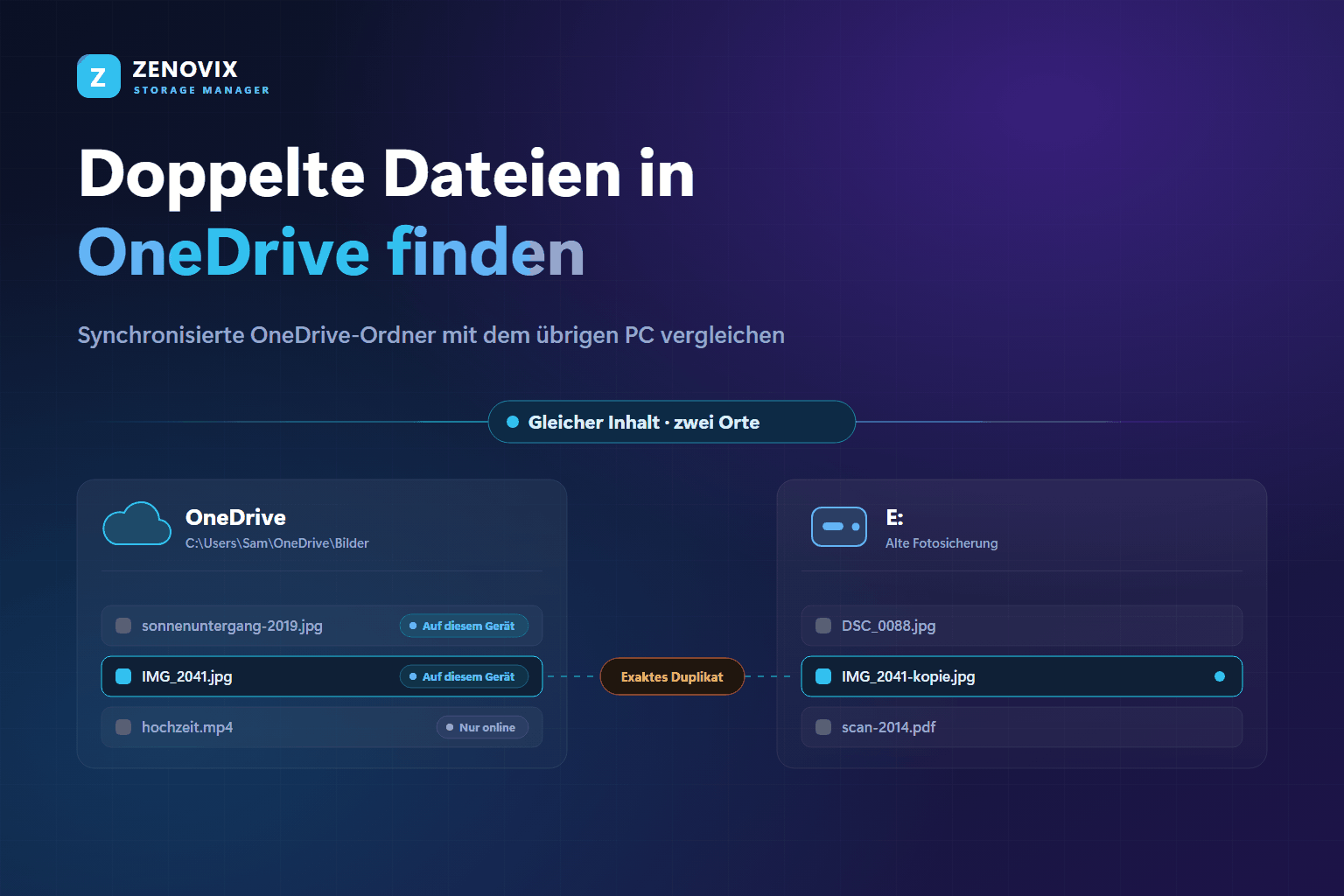Check the scan-2014.pdf checkbox
This screenshot has width=1344, height=896.
click(x=823, y=727)
